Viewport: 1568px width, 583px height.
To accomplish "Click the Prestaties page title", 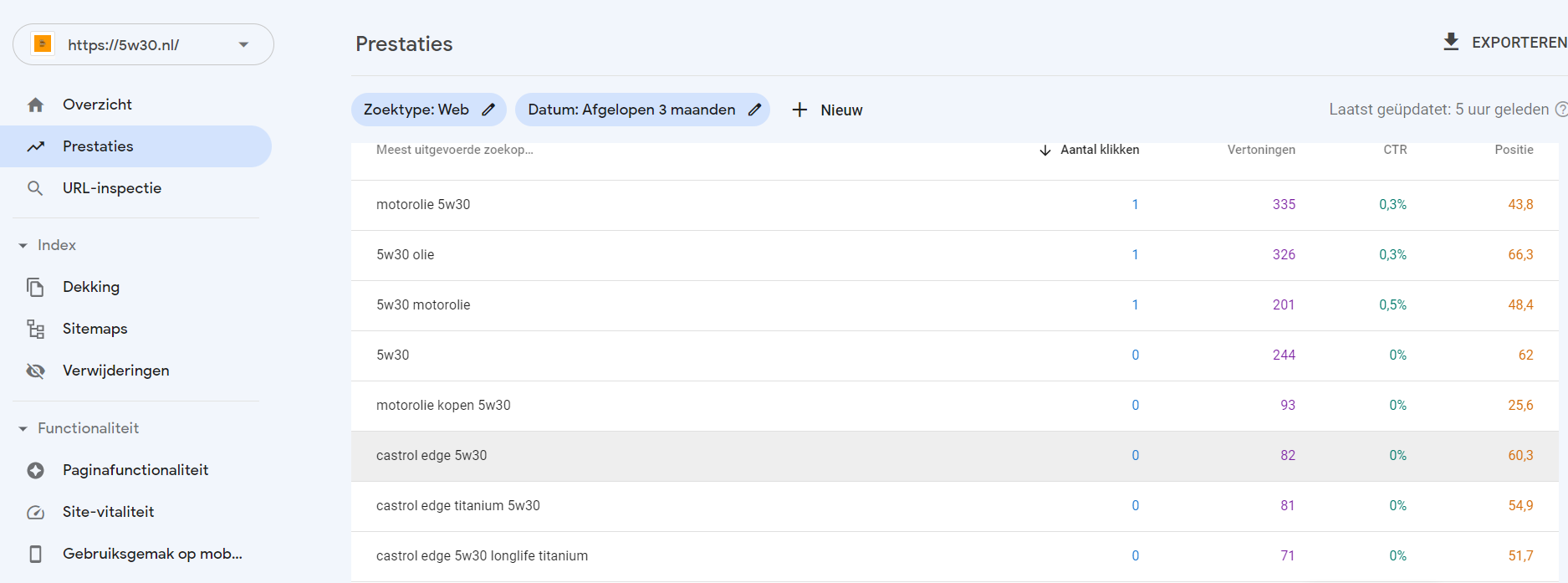I will coord(404,44).
